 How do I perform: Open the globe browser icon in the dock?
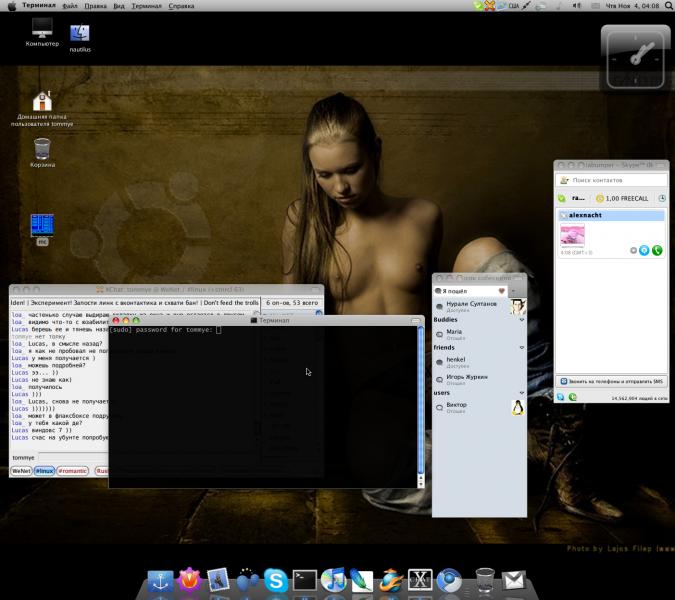(391, 580)
